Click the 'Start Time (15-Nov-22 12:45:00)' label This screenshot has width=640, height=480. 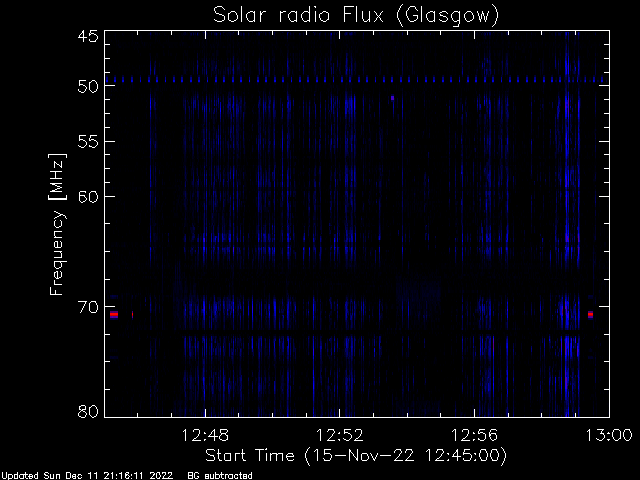(356, 456)
